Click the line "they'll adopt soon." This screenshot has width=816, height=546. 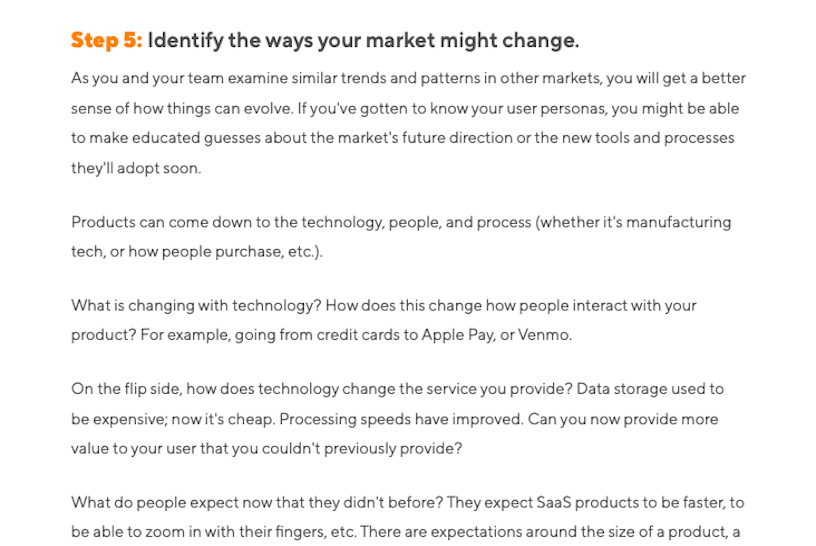click(x=136, y=168)
